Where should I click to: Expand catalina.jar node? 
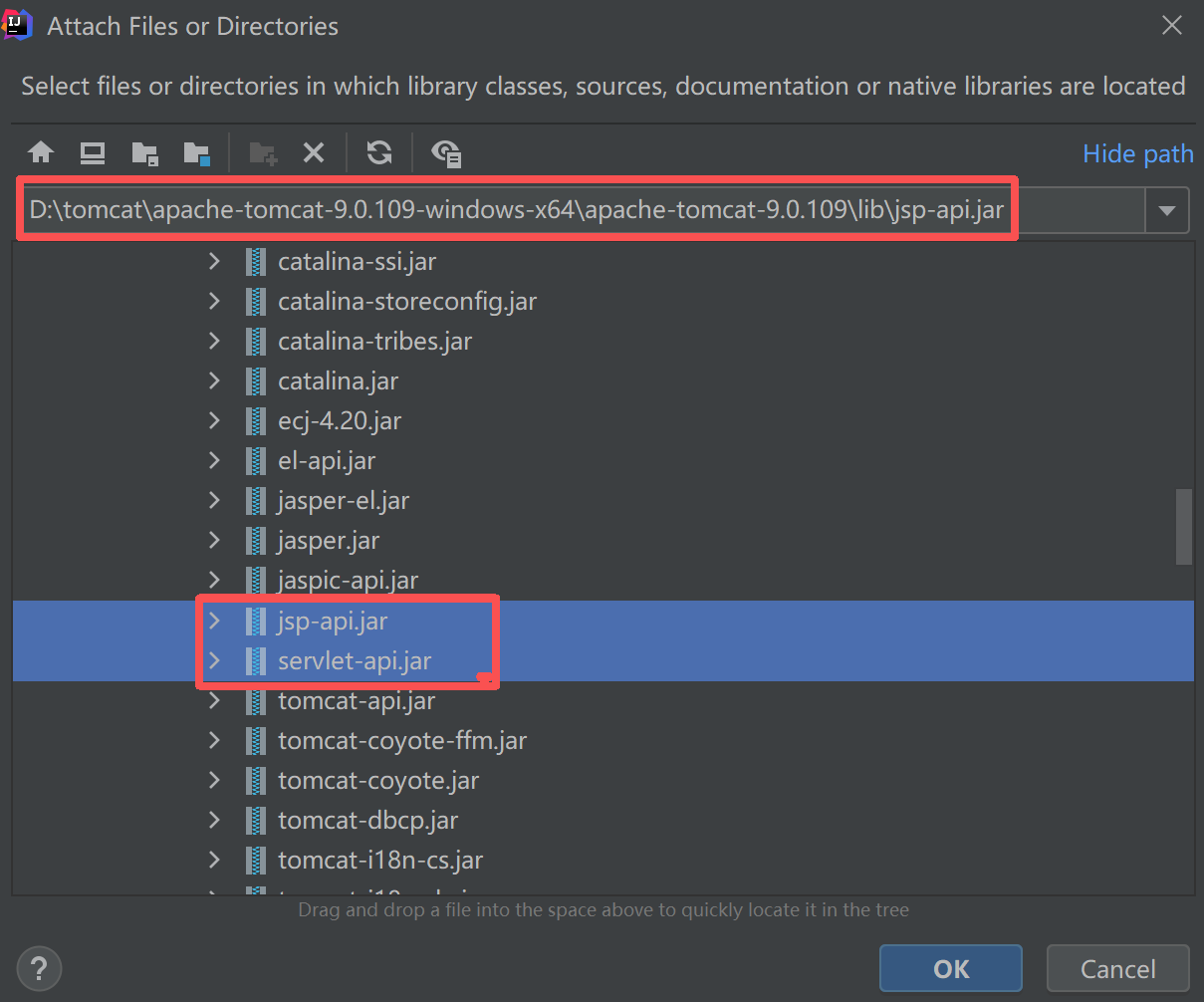[214, 380]
